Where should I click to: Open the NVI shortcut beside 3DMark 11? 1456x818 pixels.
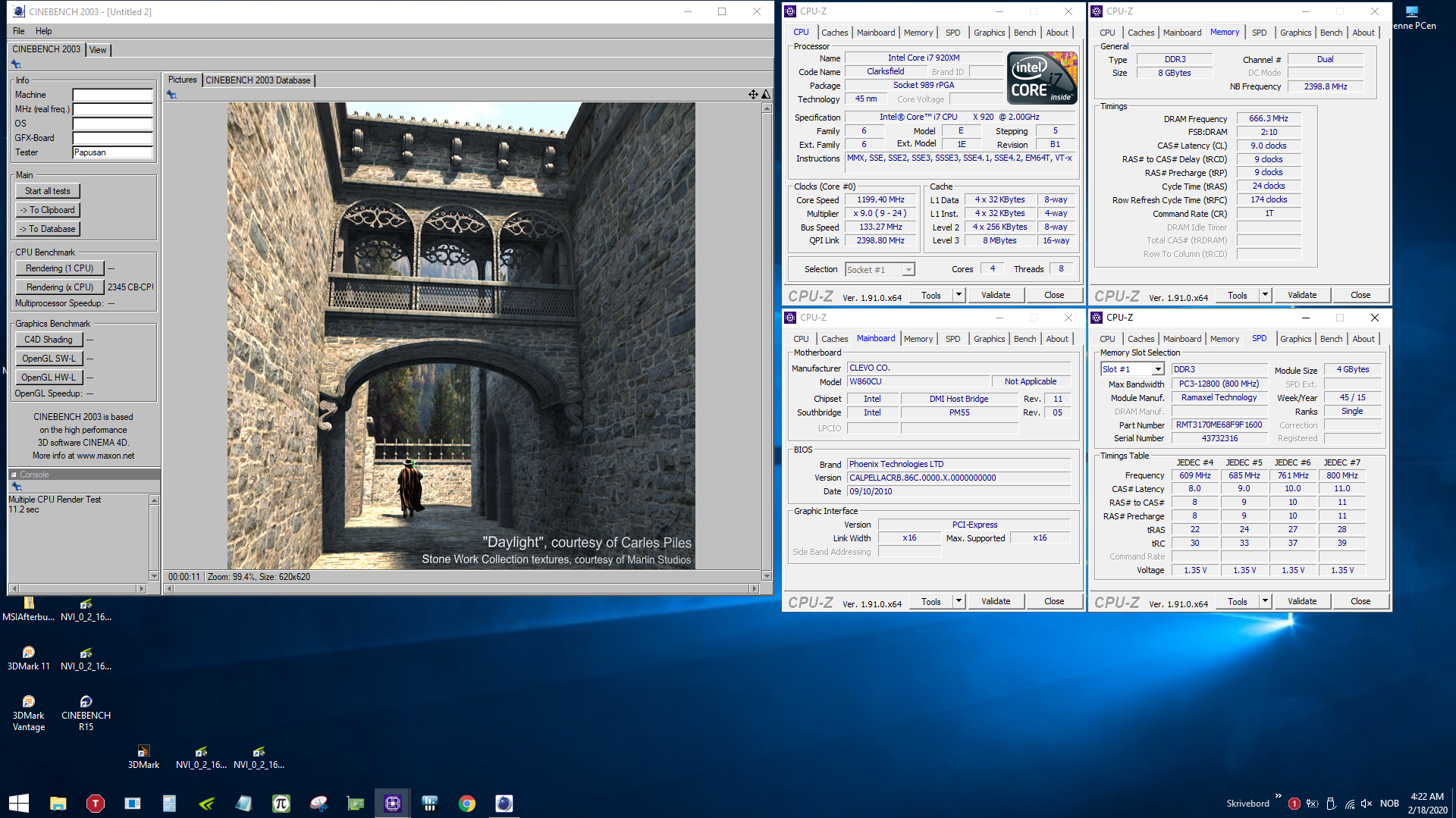coord(86,658)
